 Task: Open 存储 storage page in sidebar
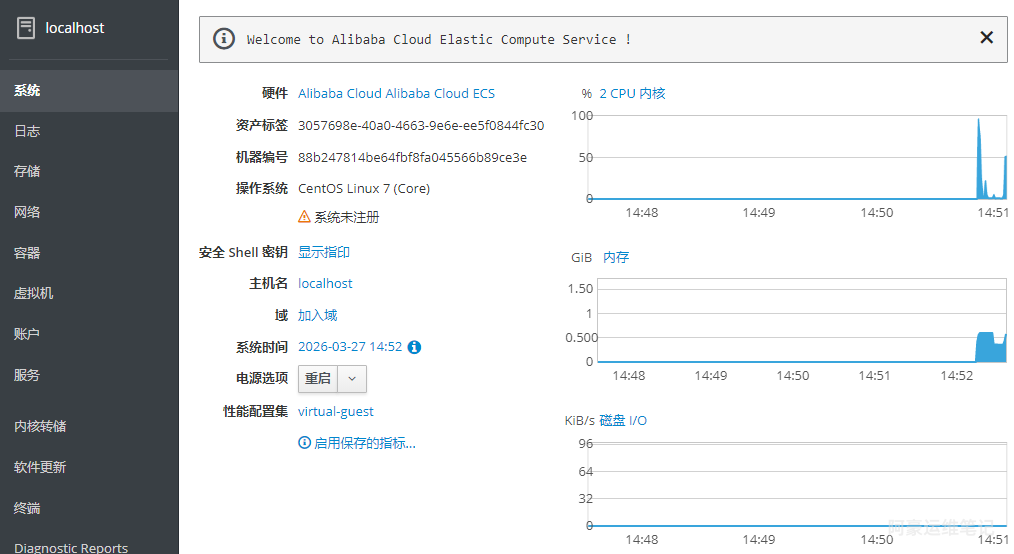pos(89,171)
